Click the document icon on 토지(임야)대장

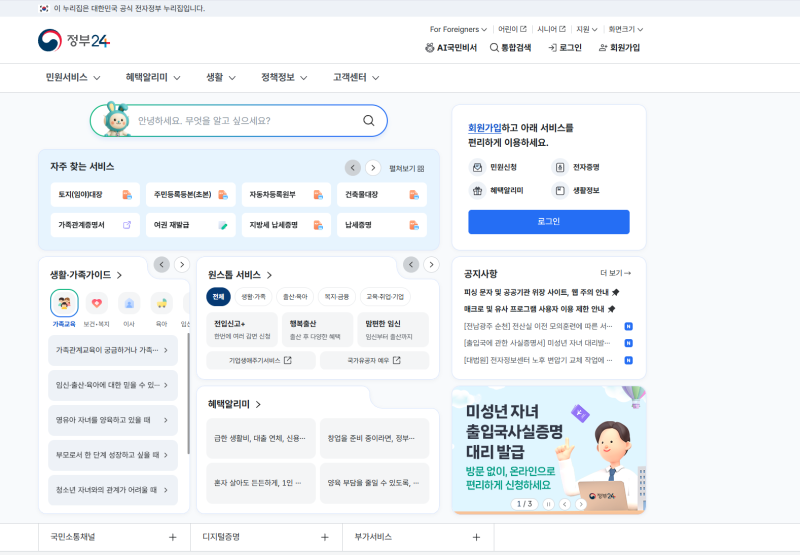tap(127, 194)
